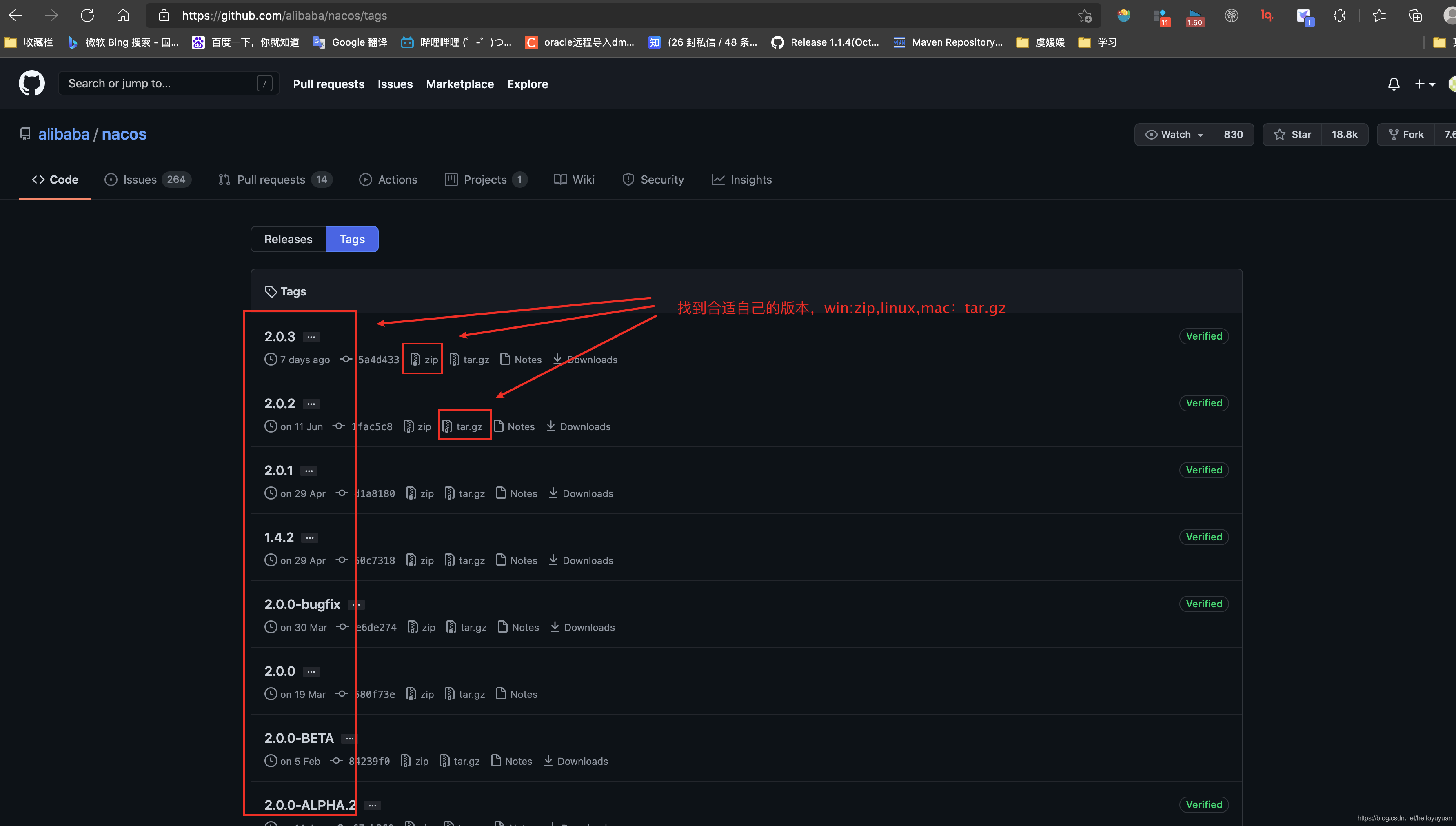
Task: Open tag 2.0.3 link
Action: (280, 336)
